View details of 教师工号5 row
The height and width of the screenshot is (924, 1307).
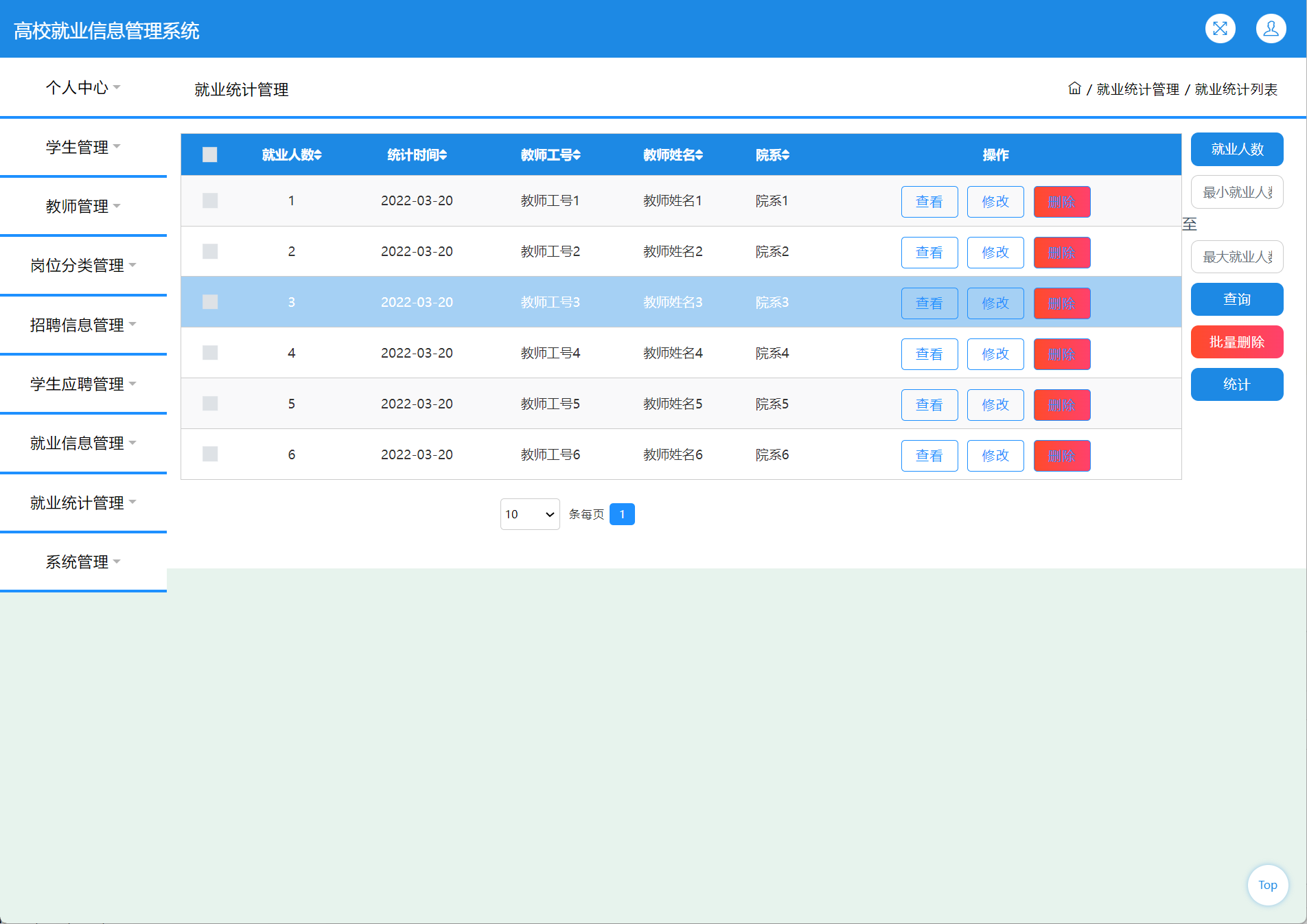pos(929,405)
